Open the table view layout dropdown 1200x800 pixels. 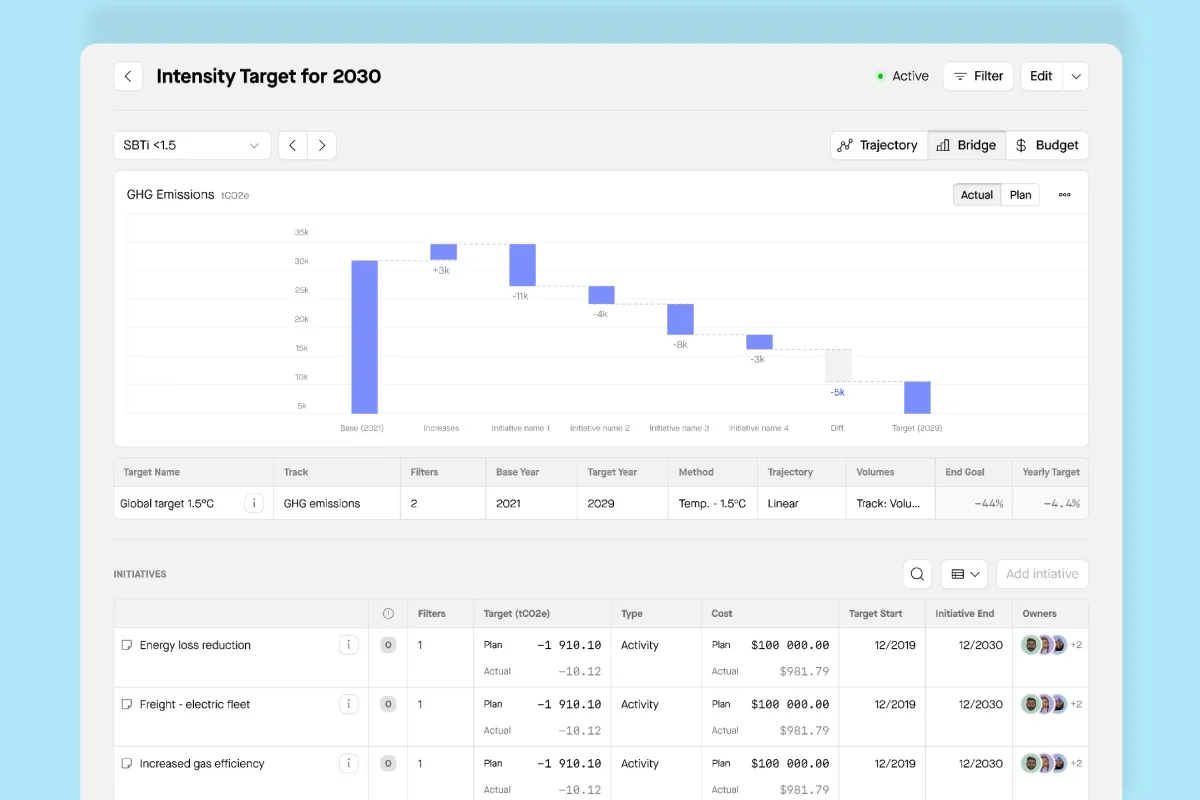pyautogui.click(x=964, y=574)
